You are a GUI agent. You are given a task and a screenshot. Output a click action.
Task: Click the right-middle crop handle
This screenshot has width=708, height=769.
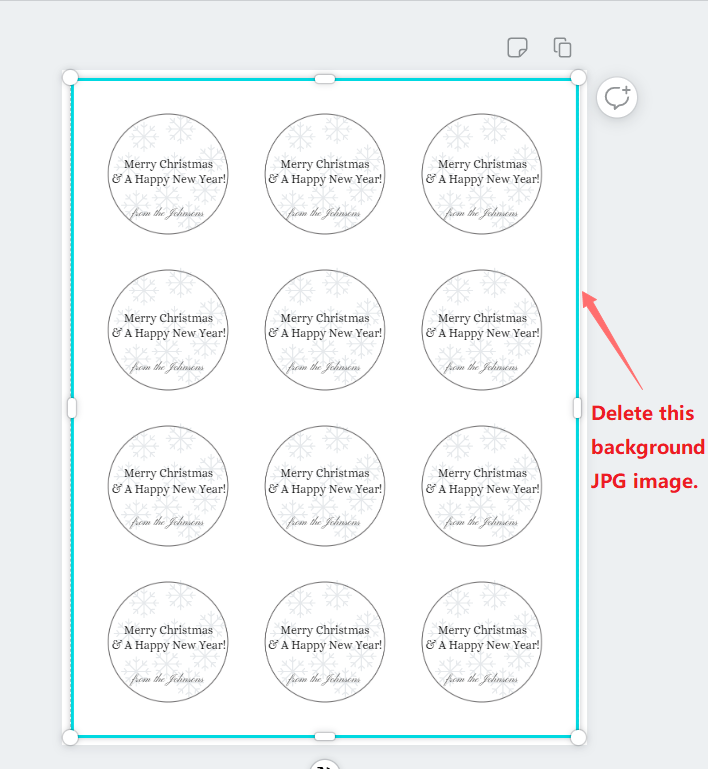(578, 408)
